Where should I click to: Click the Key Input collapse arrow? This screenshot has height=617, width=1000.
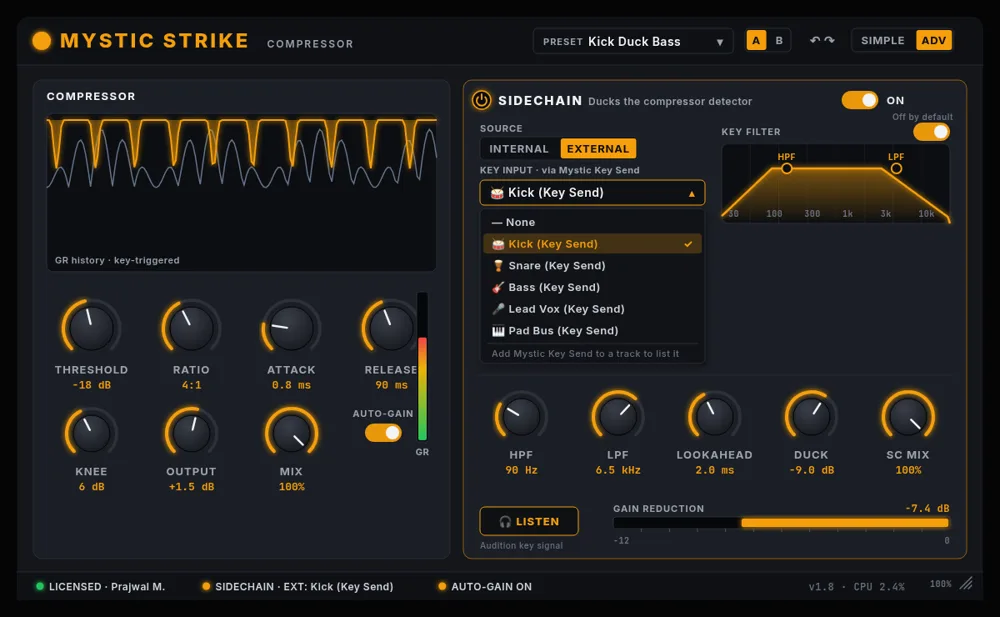tap(691, 193)
